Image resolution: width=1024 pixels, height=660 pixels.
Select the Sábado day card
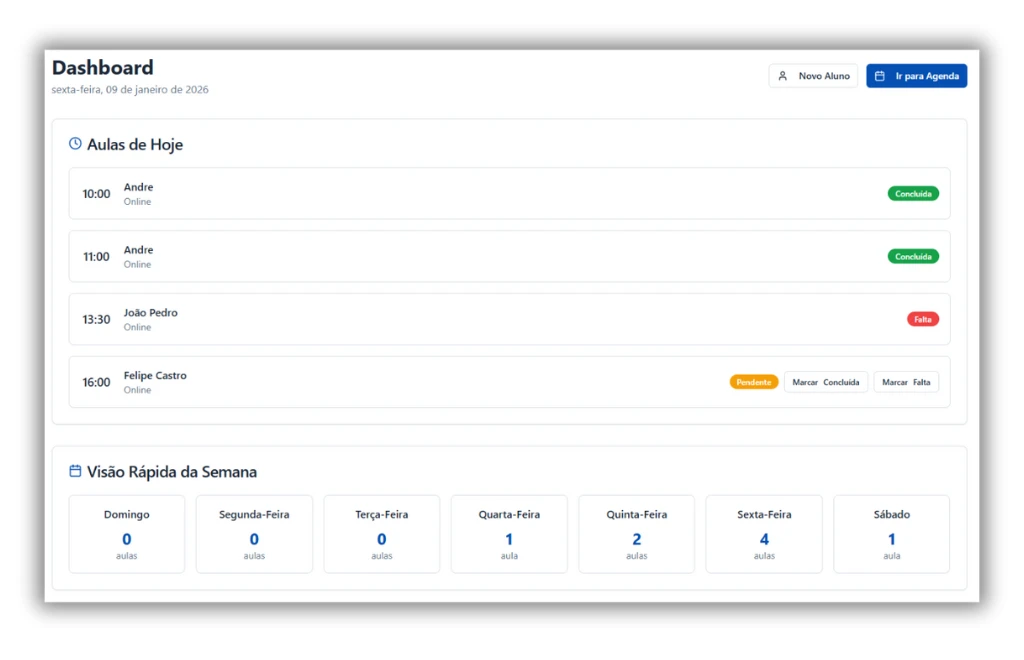tap(891, 534)
